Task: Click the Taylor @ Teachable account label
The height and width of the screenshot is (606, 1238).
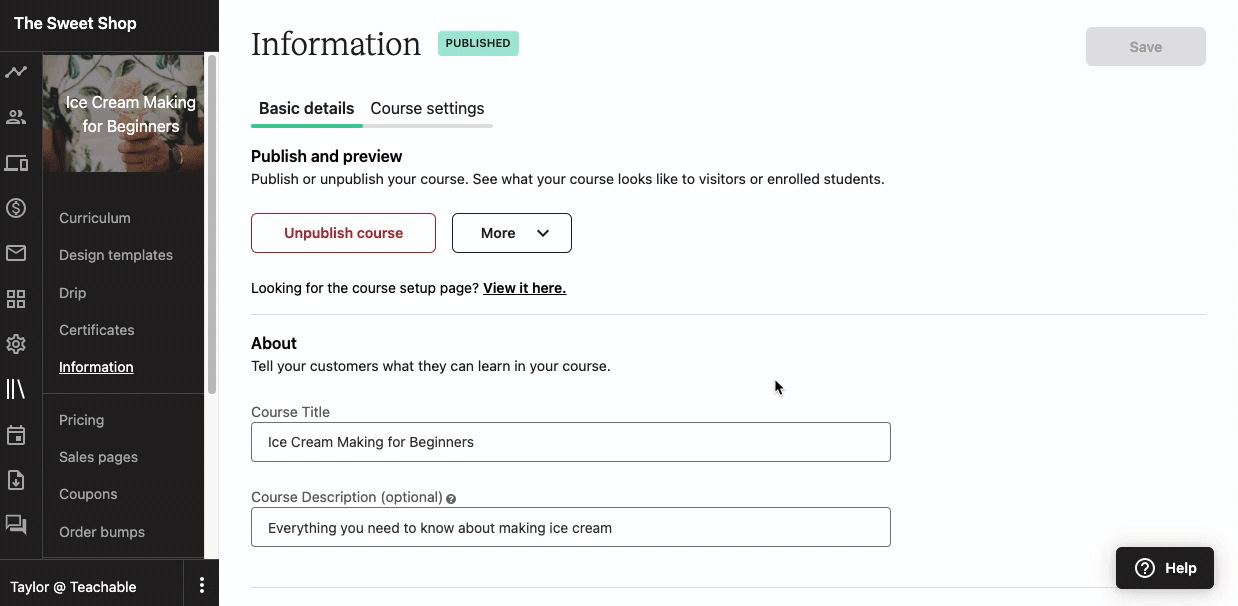Action: coord(73,587)
